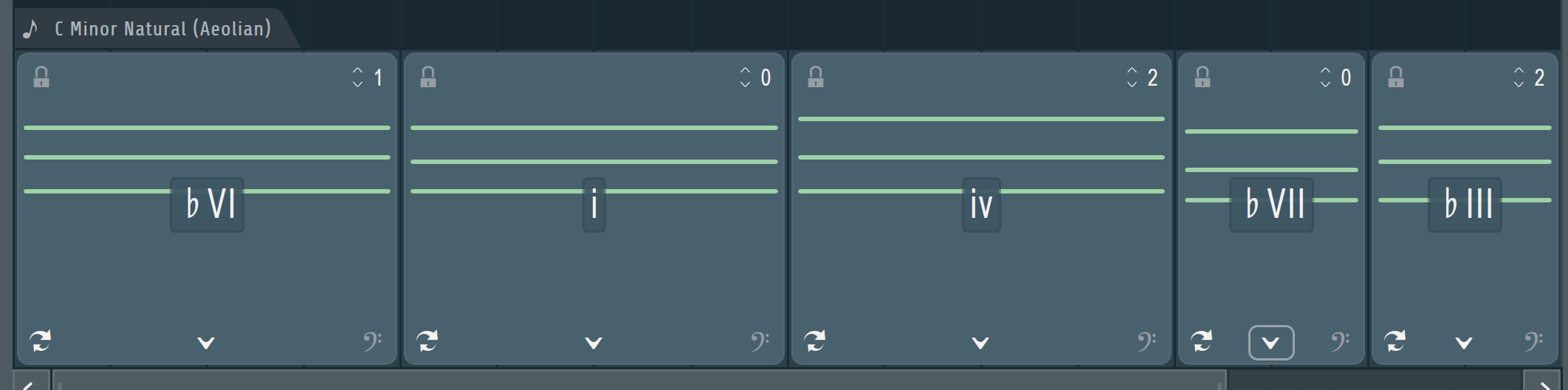
Task: Randomize the bVI chord with refresh icon
Action: click(x=41, y=341)
